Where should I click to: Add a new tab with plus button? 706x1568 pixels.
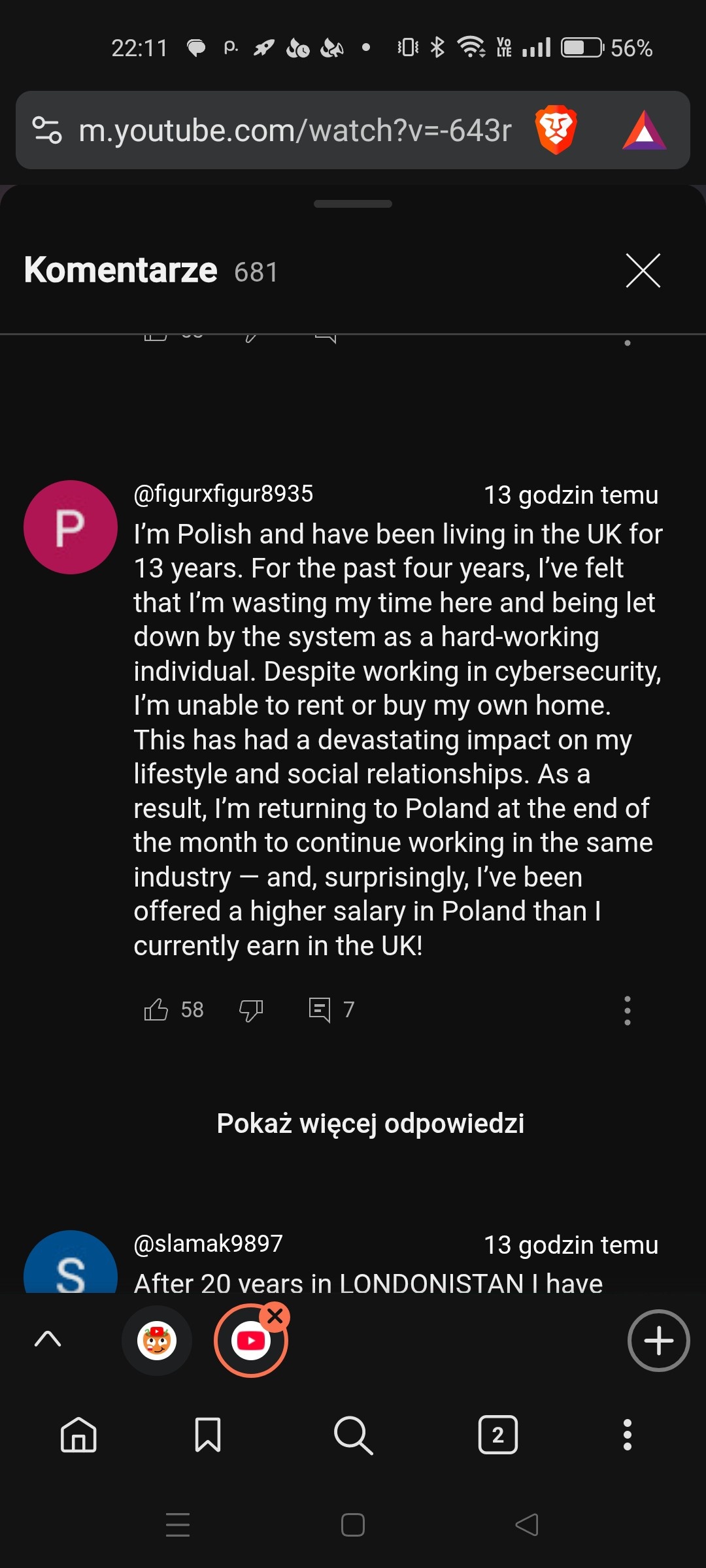click(x=658, y=1341)
